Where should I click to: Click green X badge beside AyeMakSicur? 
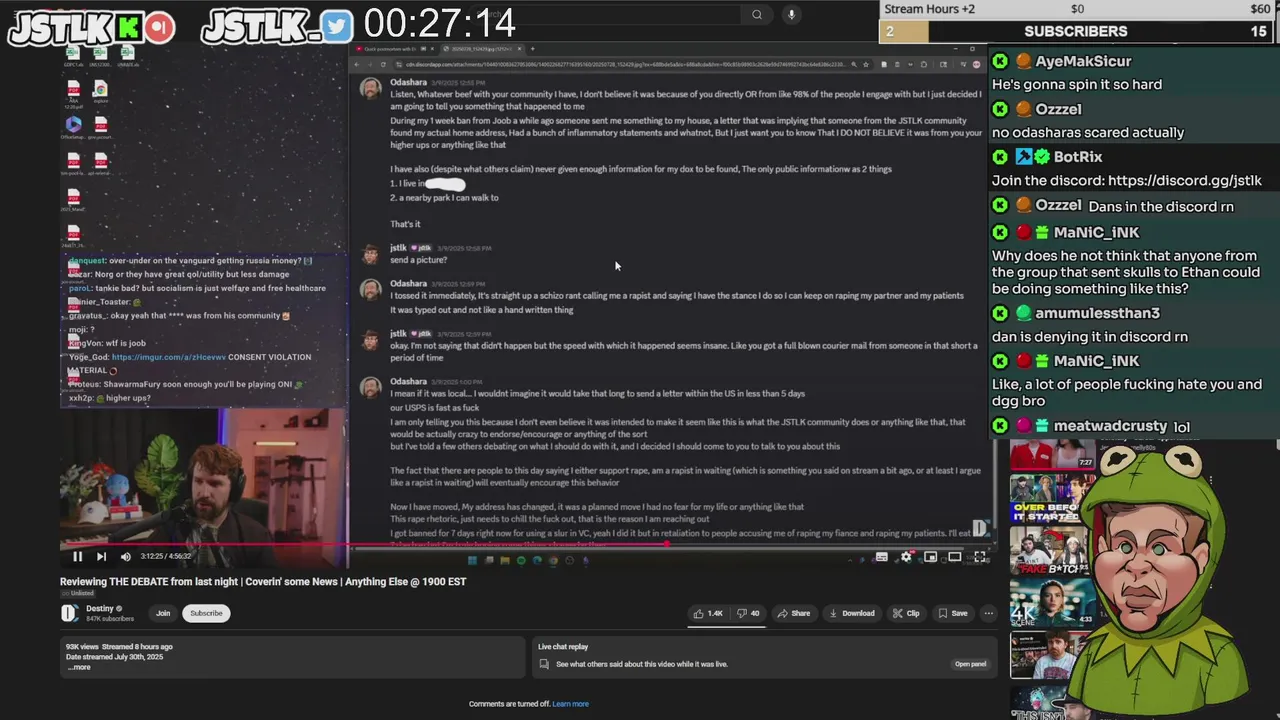tap(1000, 61)
